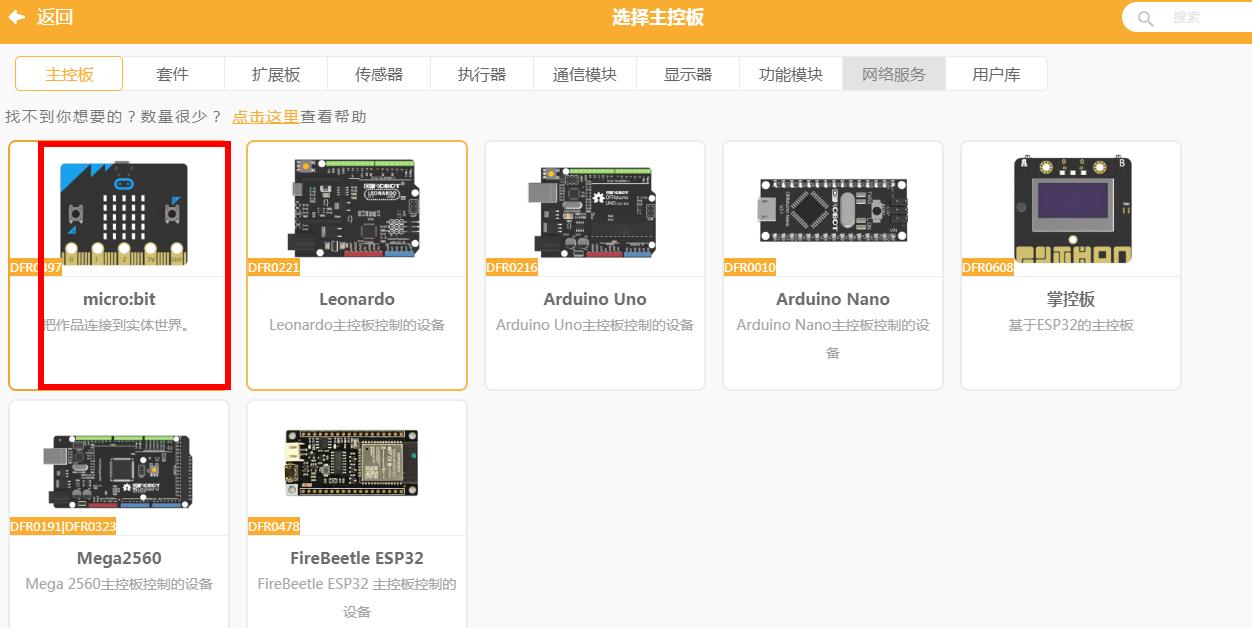Image resolution: width=1252 pixels, height=628 pixels.
Task: Go back via 返回 label
Action: click(x=55, y=17)
